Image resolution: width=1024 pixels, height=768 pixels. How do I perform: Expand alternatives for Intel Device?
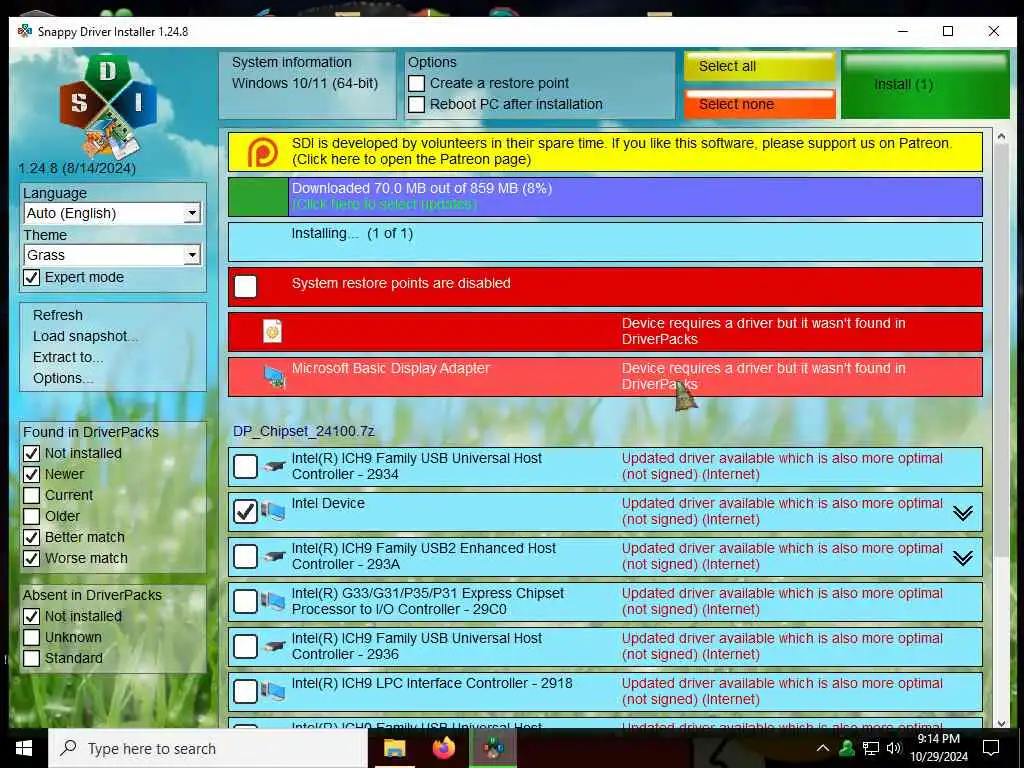[963, 513]
